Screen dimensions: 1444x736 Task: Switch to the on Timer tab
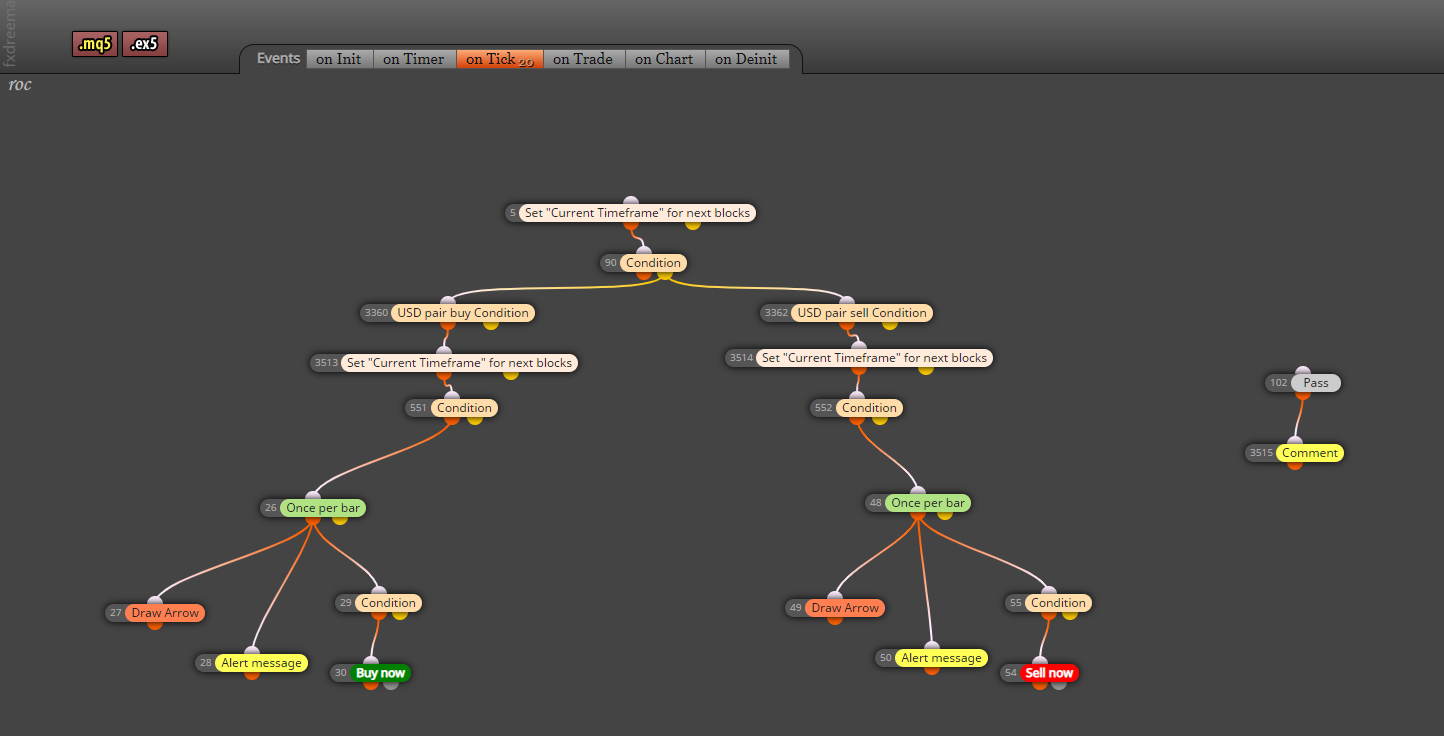click(x=414, y=59)
